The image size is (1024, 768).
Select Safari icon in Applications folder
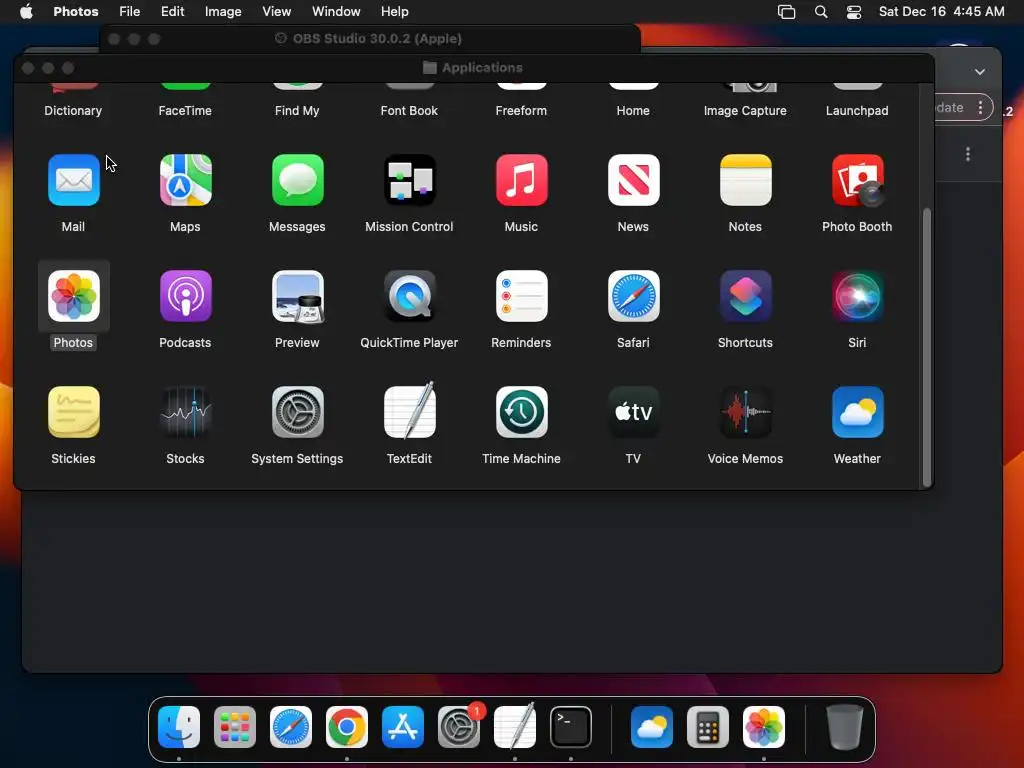point(633,296)
